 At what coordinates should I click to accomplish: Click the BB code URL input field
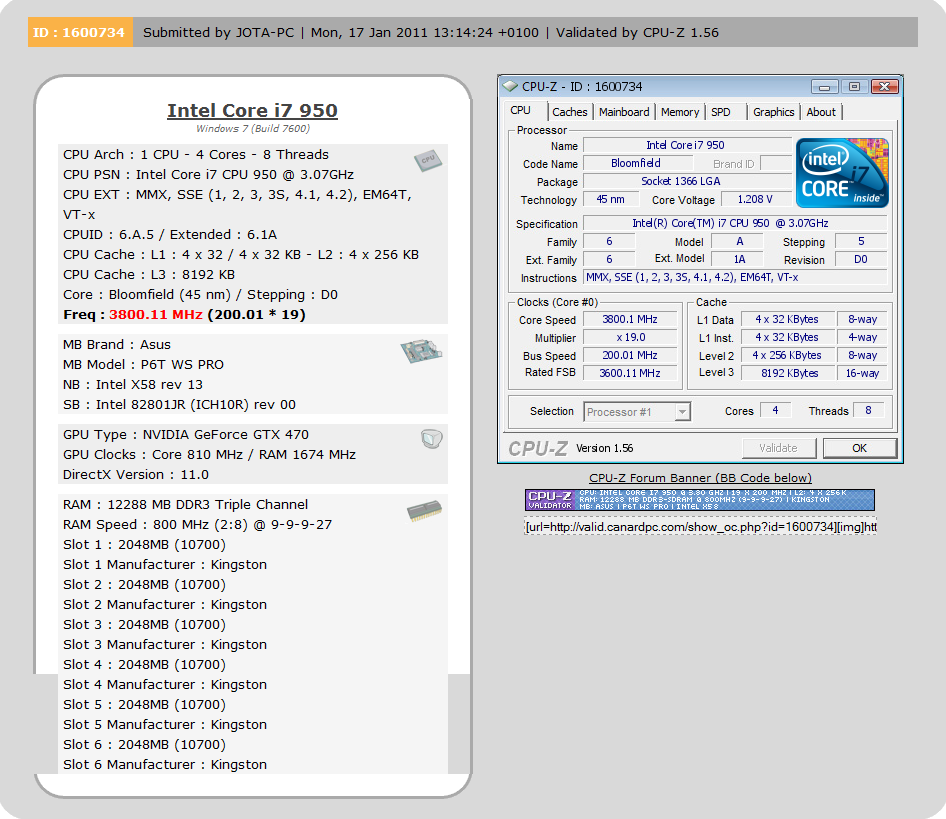[x=700, y=527]
